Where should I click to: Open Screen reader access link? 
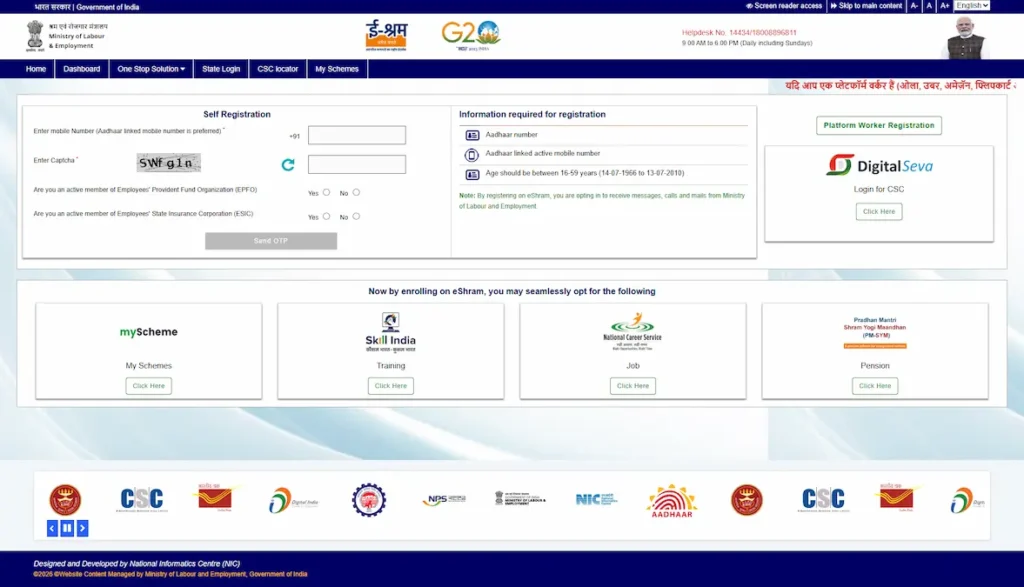(784, 6)
